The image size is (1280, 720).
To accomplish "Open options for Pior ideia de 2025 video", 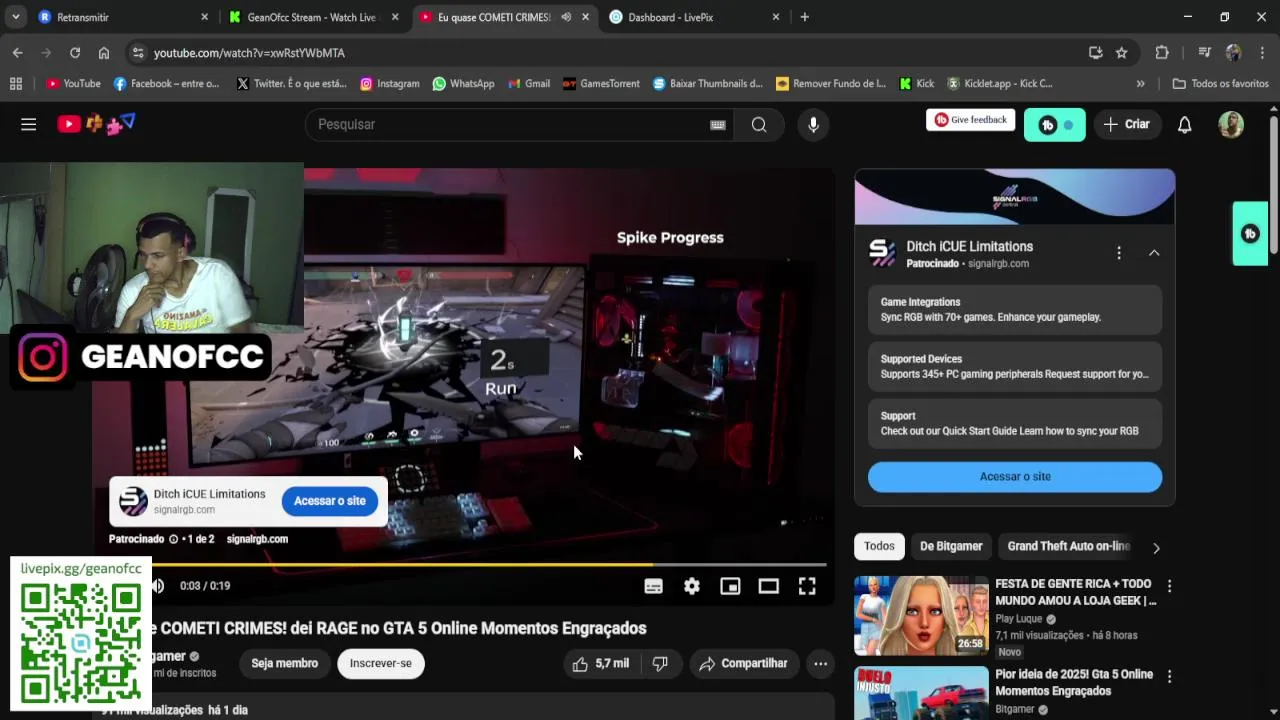I will tap(1169, 676).
